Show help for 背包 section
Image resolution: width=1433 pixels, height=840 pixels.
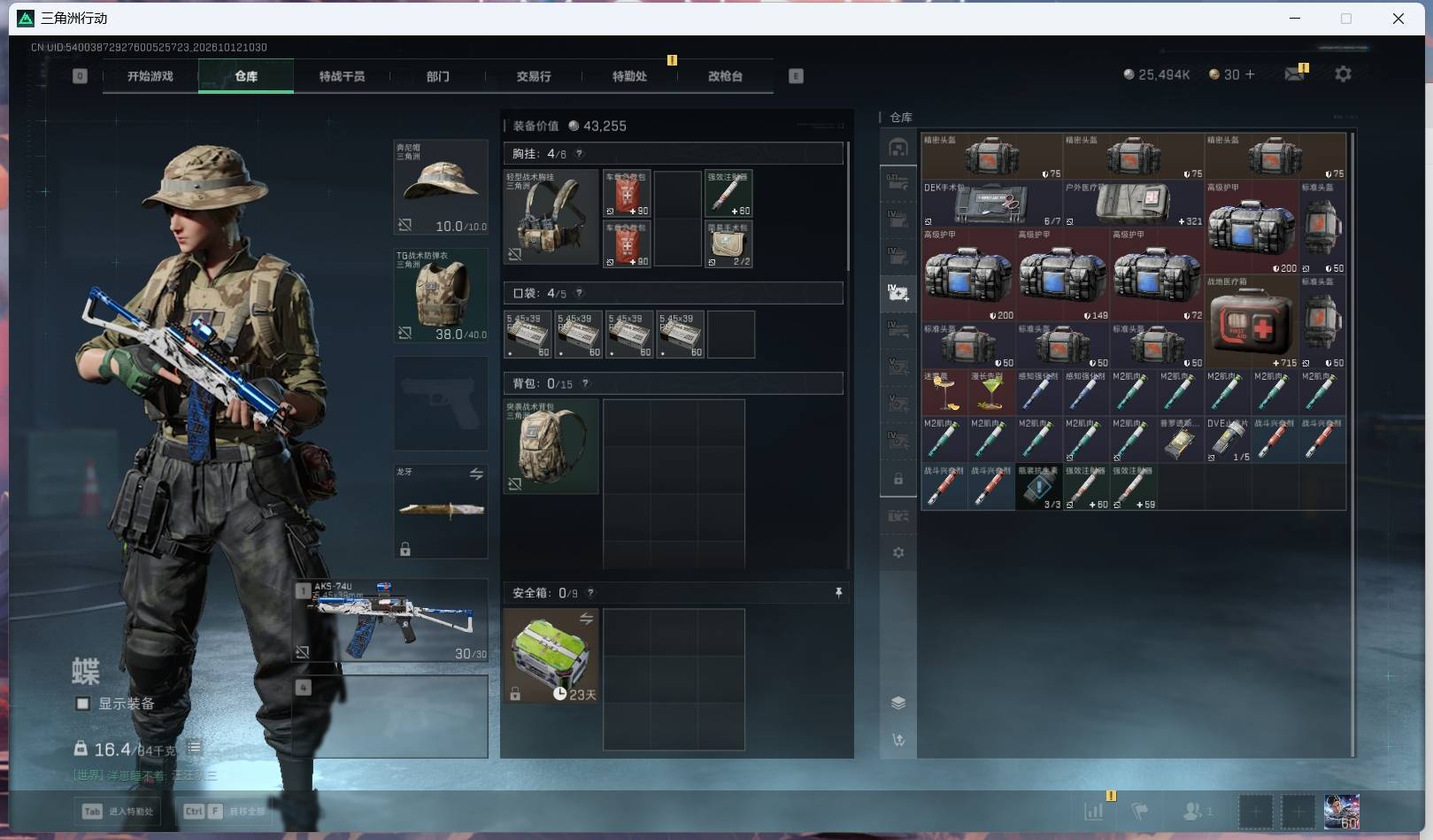(585, 383)
